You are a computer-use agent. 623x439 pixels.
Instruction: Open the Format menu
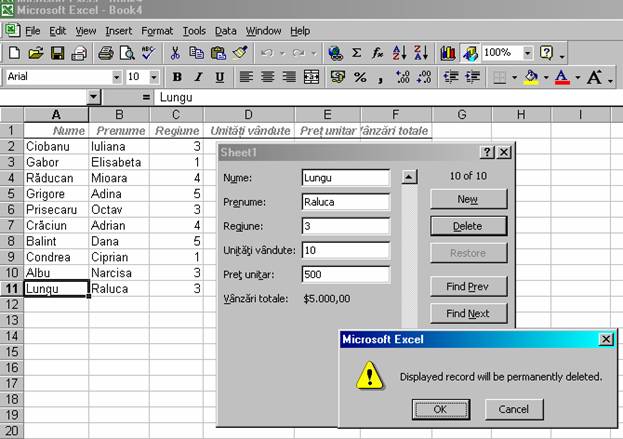[x=156, y=31]
